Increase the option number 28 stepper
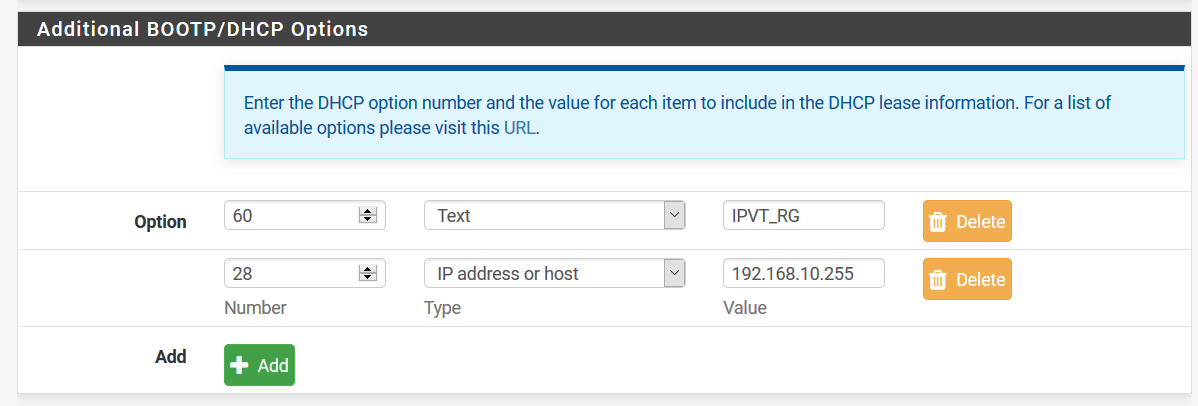Viewport: 1198px width, 406px height. pyautogui.click(x=367, y=269)
